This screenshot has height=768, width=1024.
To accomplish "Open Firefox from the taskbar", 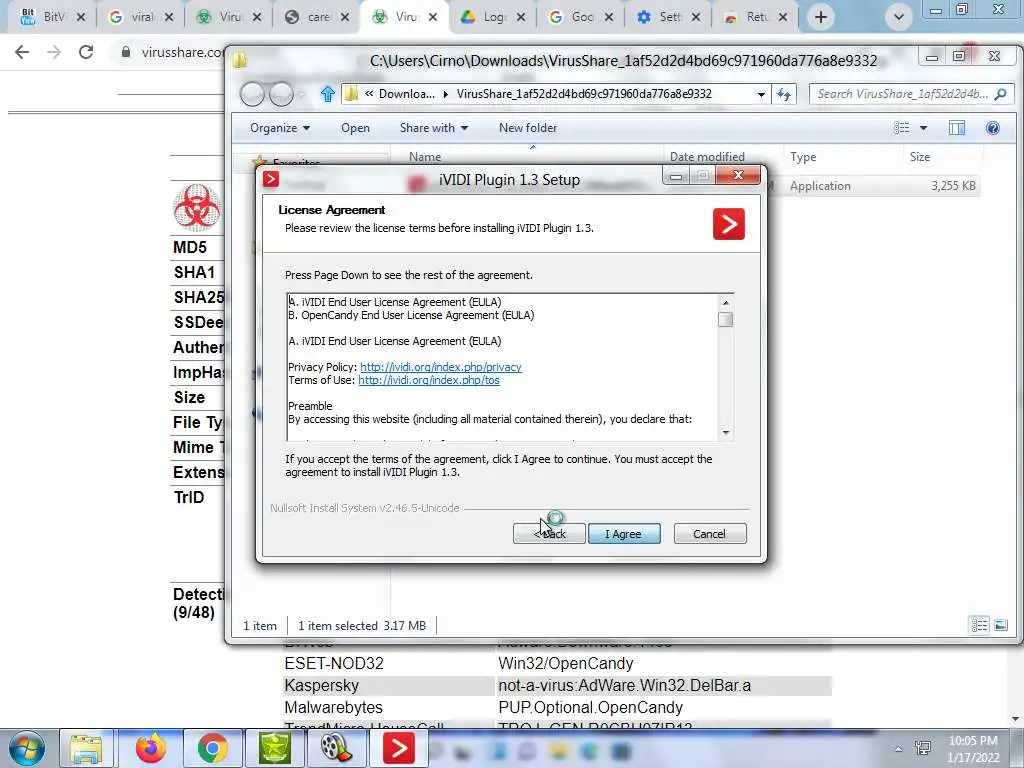I will click(150, 748).
